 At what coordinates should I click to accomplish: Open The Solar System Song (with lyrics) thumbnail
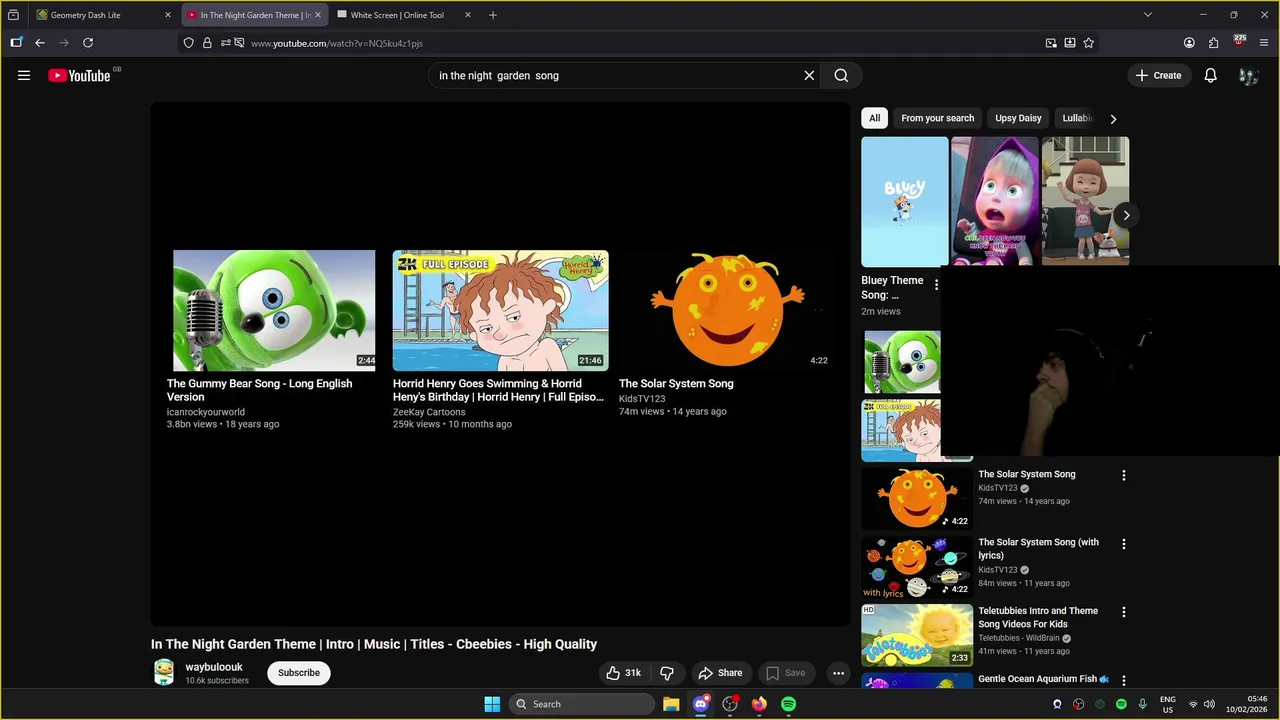coord(917,567)
